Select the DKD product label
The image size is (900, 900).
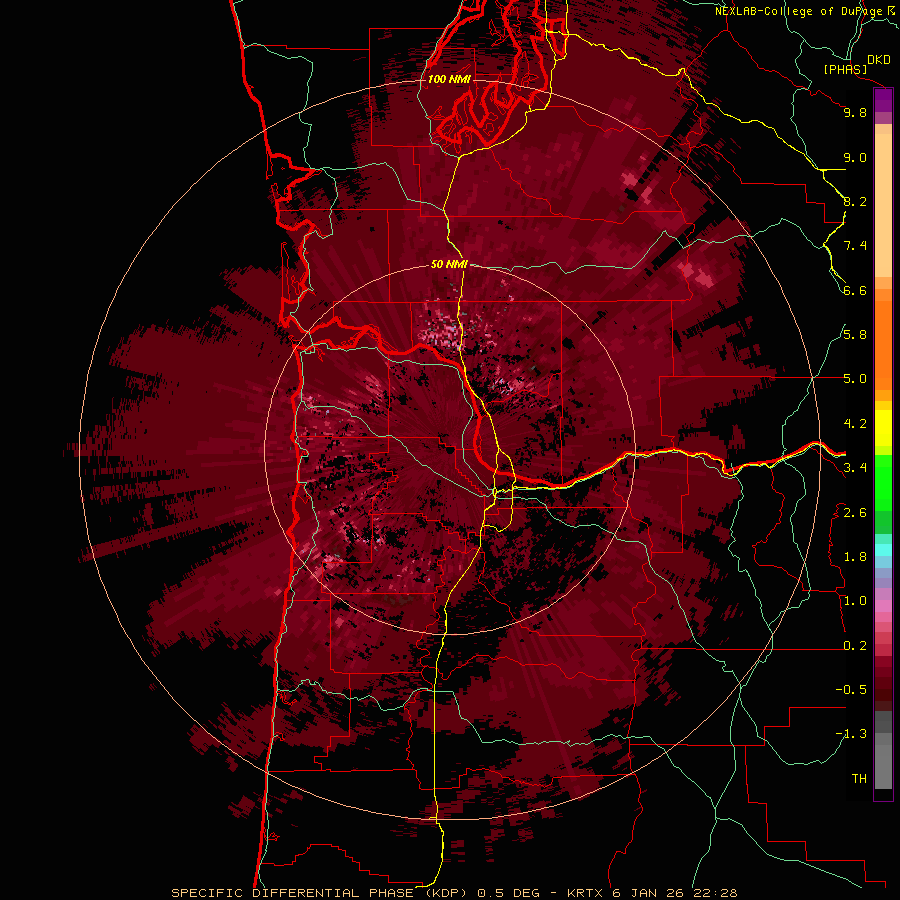click(x=879, y=60)
